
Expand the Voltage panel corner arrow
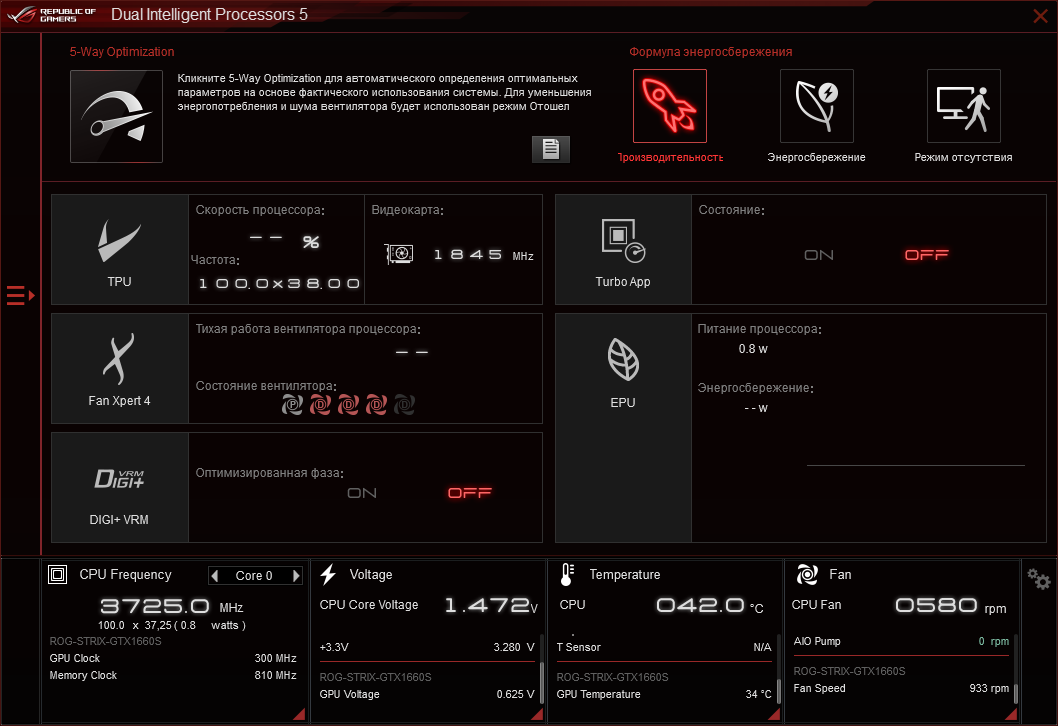pyautogui.click(x=538, y=715)
